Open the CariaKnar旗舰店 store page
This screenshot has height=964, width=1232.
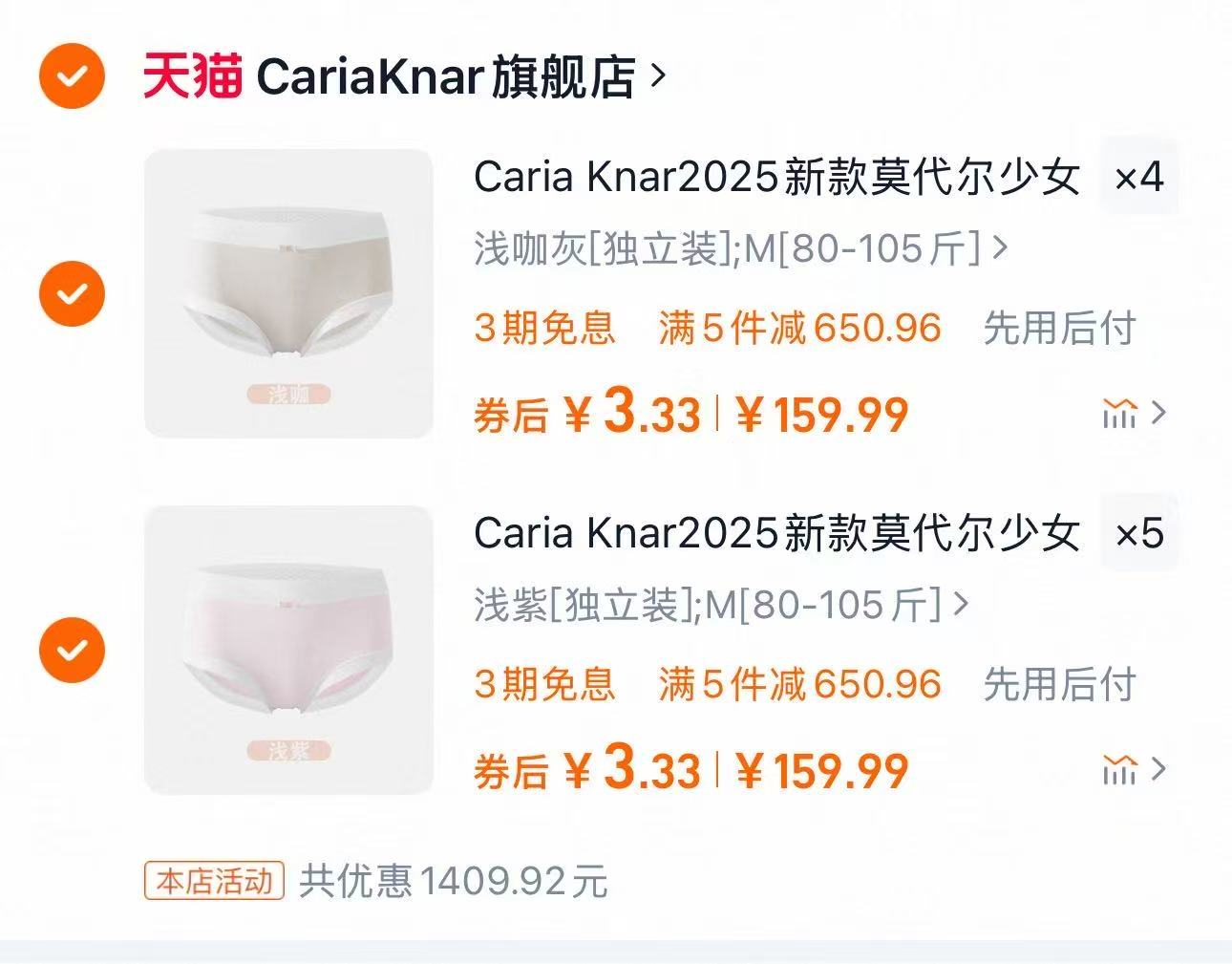[x=445, y=76]
